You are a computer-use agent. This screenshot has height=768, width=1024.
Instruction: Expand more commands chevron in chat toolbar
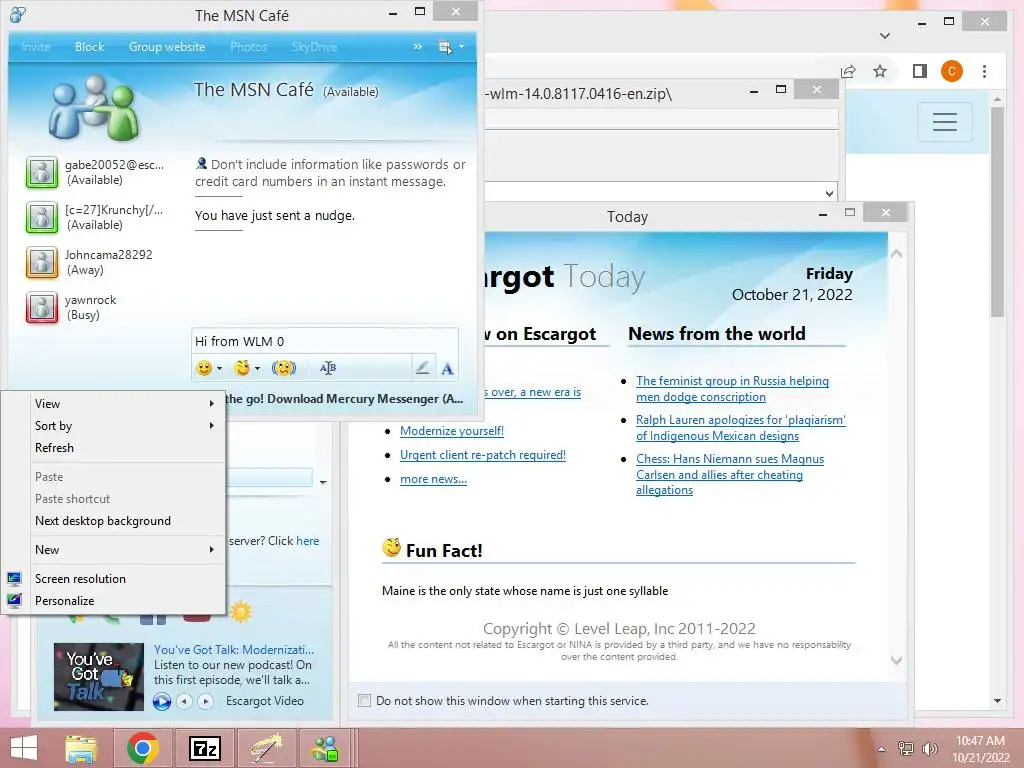coord(418,47)
